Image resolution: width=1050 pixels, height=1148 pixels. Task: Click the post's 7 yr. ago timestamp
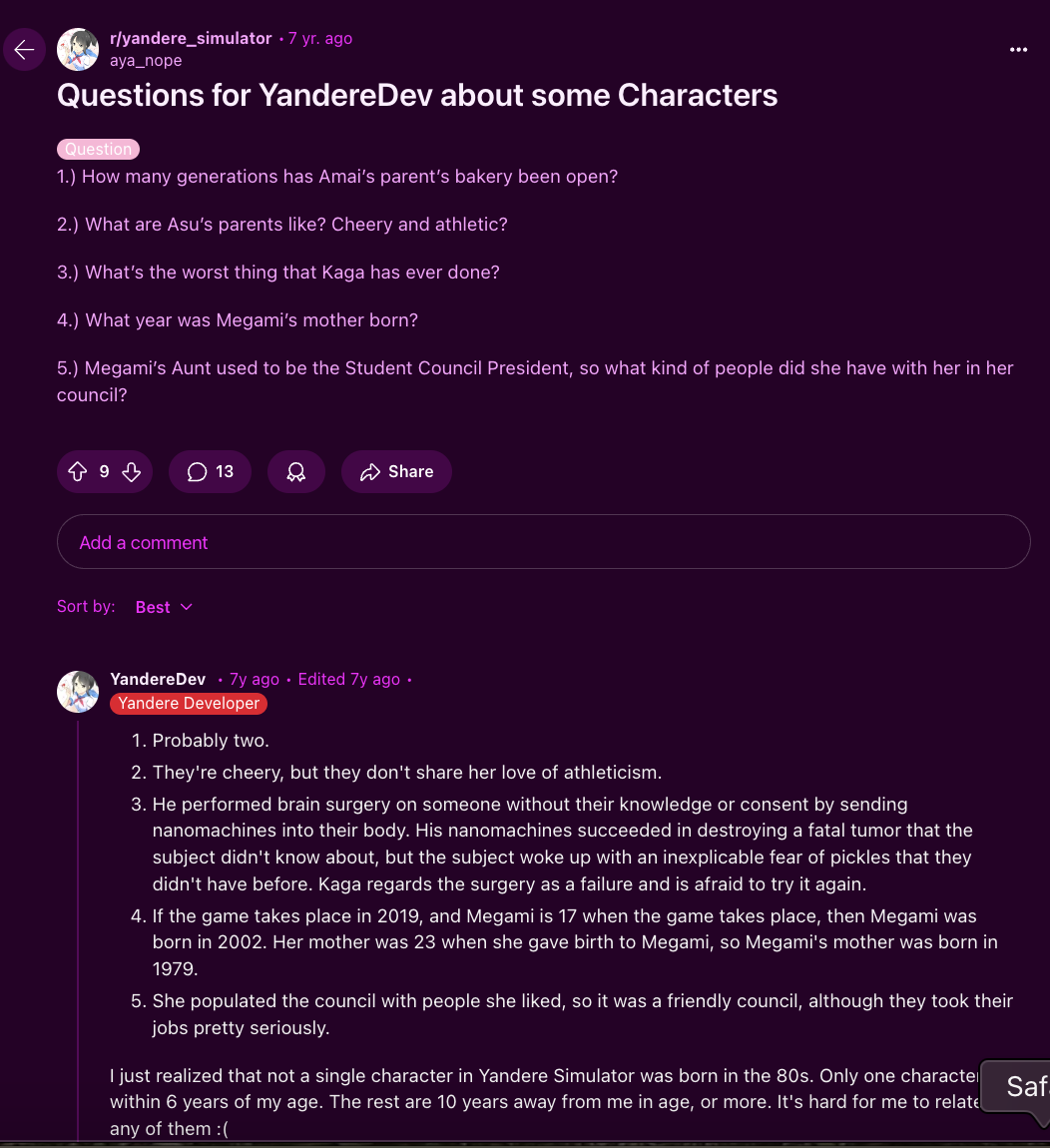[320, 38]
